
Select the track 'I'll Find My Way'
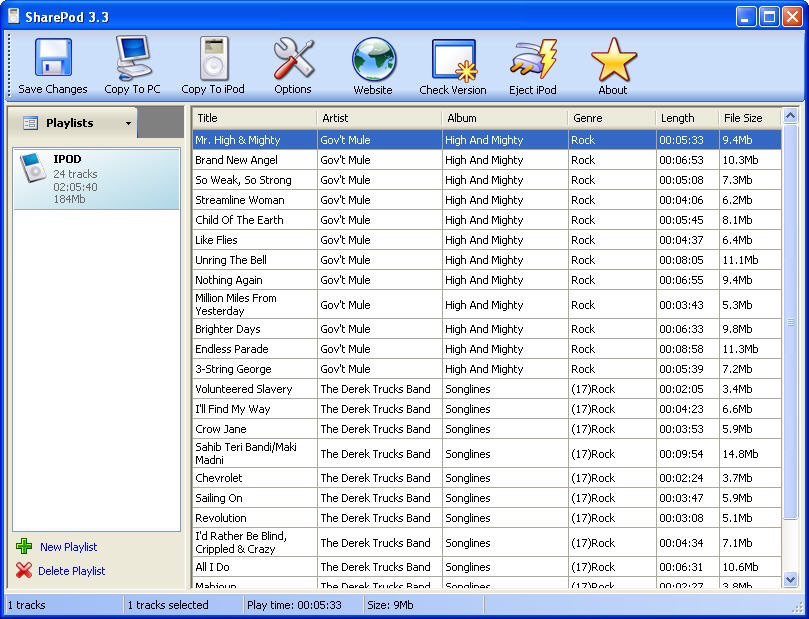[487, 409]
